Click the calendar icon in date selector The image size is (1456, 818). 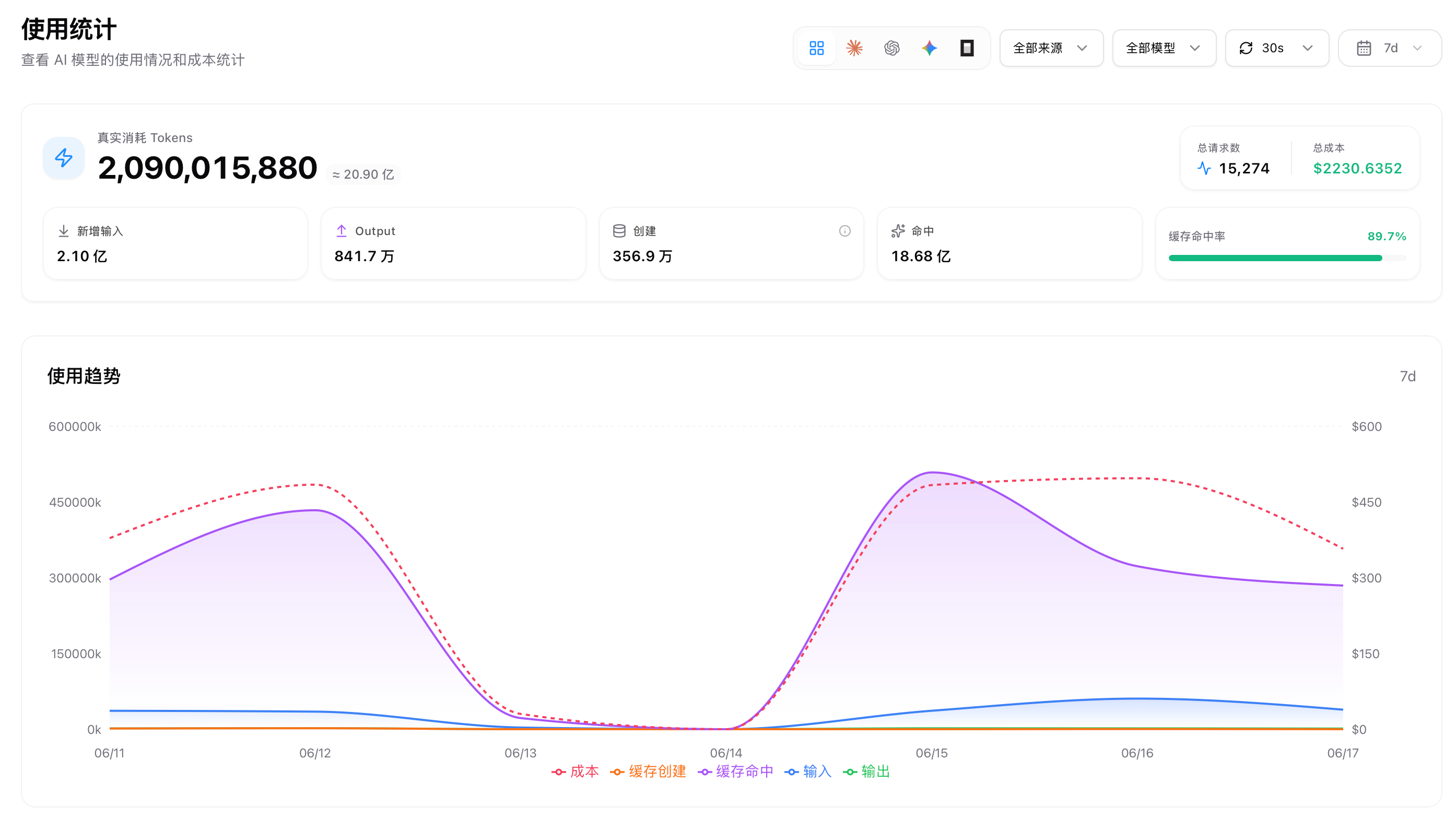pyautogui.click(x=1364, y=48)
